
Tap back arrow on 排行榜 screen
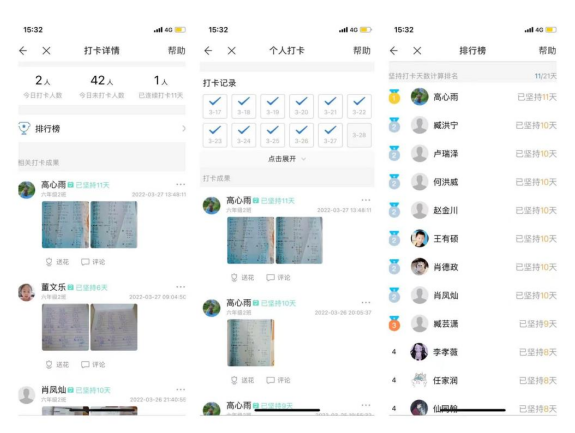click(x=394, y=51)
